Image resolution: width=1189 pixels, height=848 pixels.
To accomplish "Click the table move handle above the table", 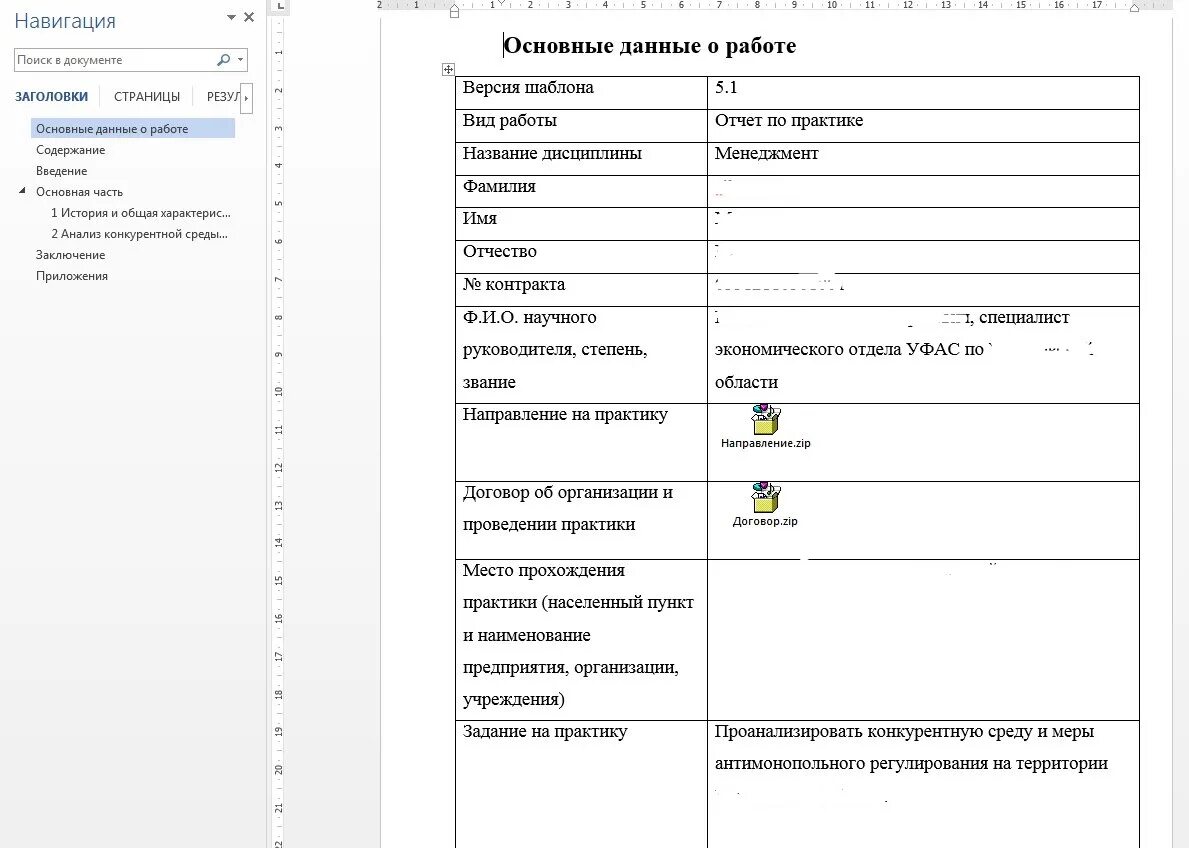I will (448, 68).
